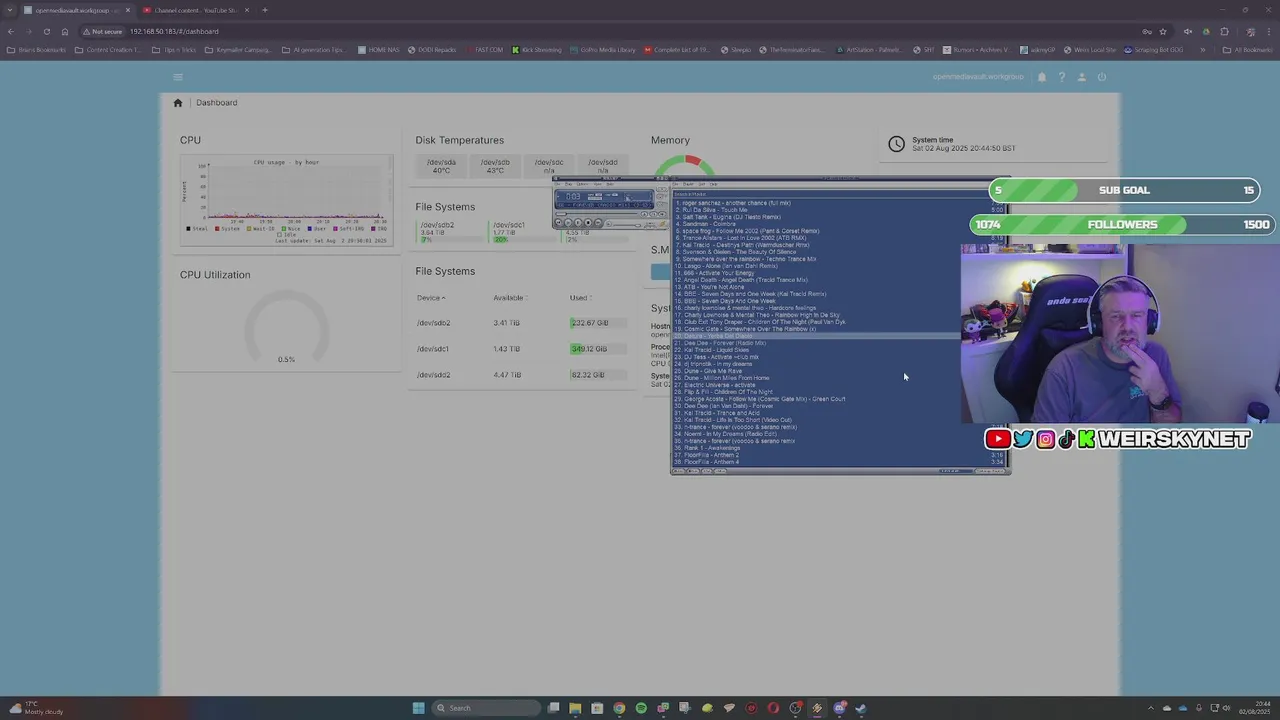Open the All Bookmarks folder
This screenshot has width=1280, height=720.
1247,50
